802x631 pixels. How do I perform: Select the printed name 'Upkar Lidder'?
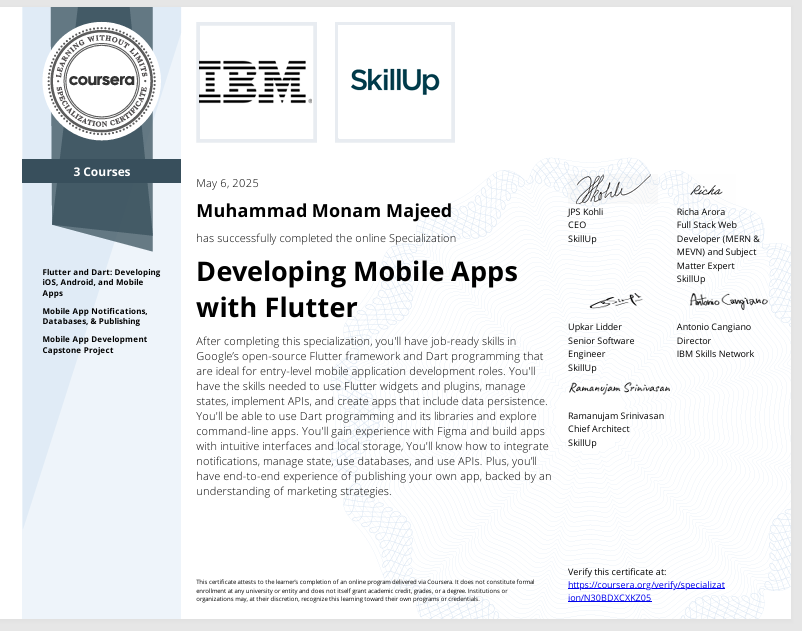pyautogui.click(x=595, y=327)
